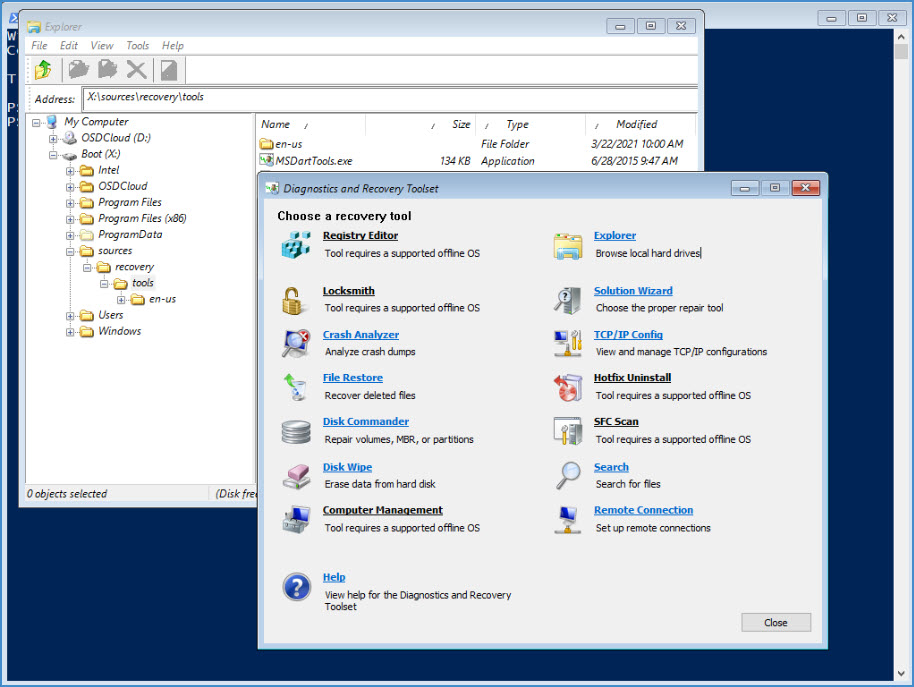Click the '0 objects selected' status text

click(x=66, y=494)
